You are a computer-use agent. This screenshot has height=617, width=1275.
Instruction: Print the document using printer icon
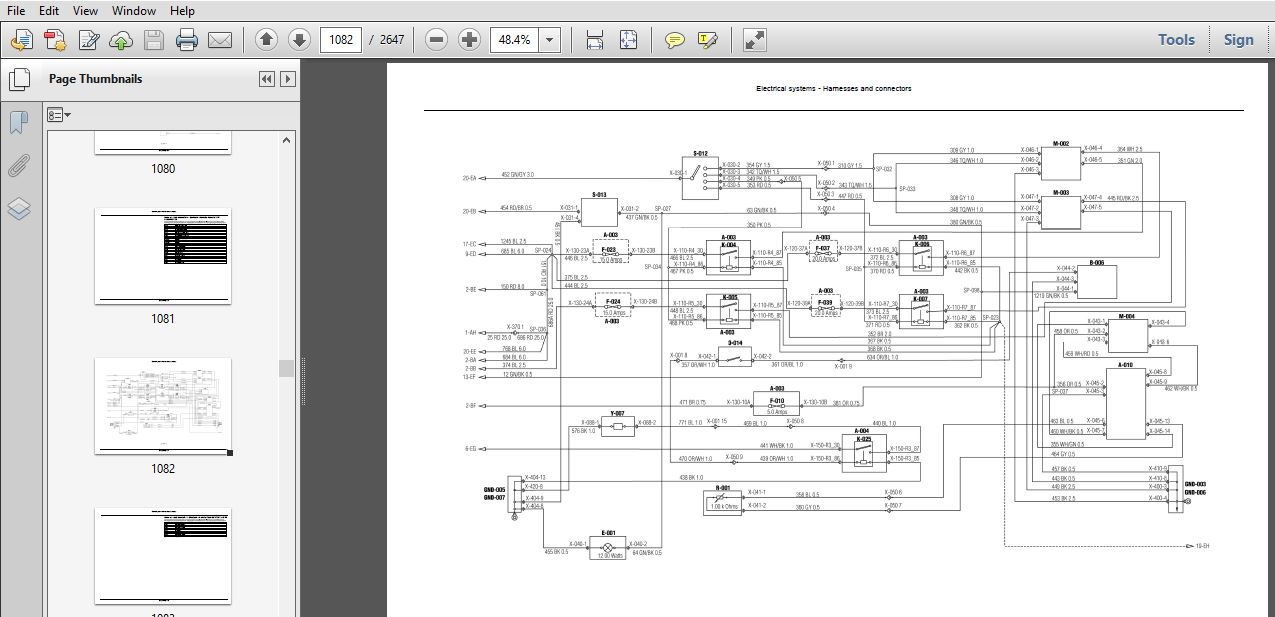(x=186, y=40)
